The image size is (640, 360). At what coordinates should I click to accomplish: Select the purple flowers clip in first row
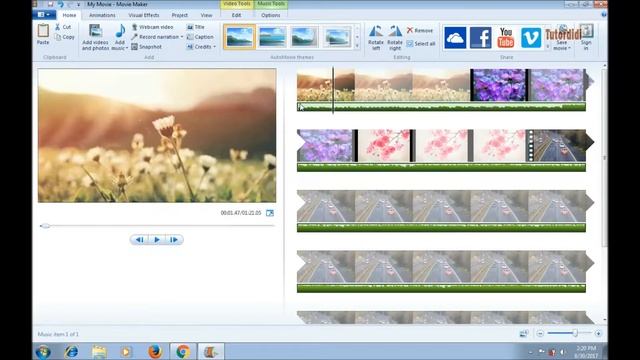pyautogui.click(x=498, y=85)
